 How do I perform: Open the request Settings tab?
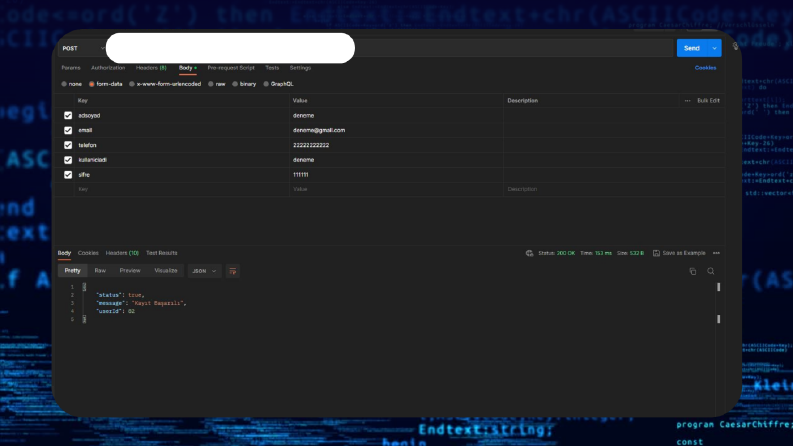point(300,68)
